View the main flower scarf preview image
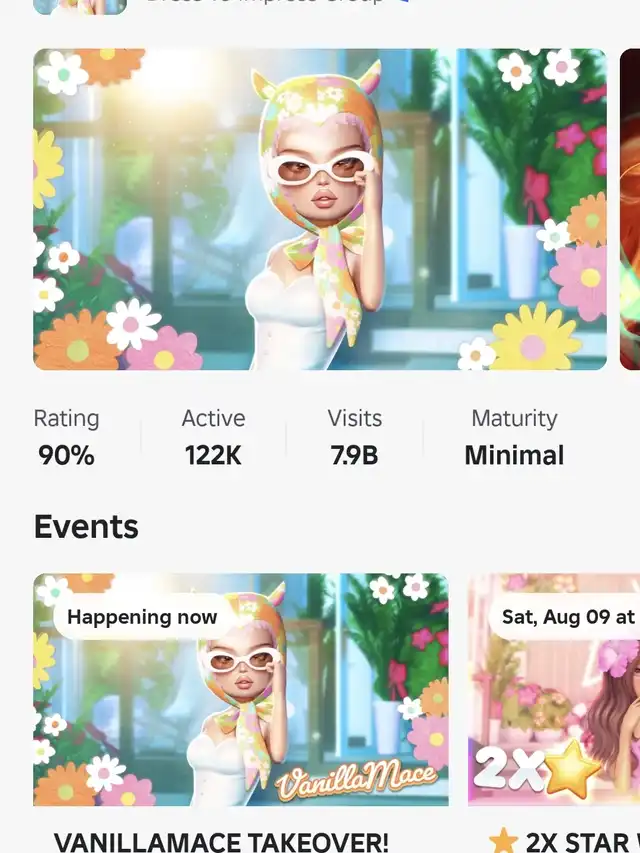 coord(320,209)
